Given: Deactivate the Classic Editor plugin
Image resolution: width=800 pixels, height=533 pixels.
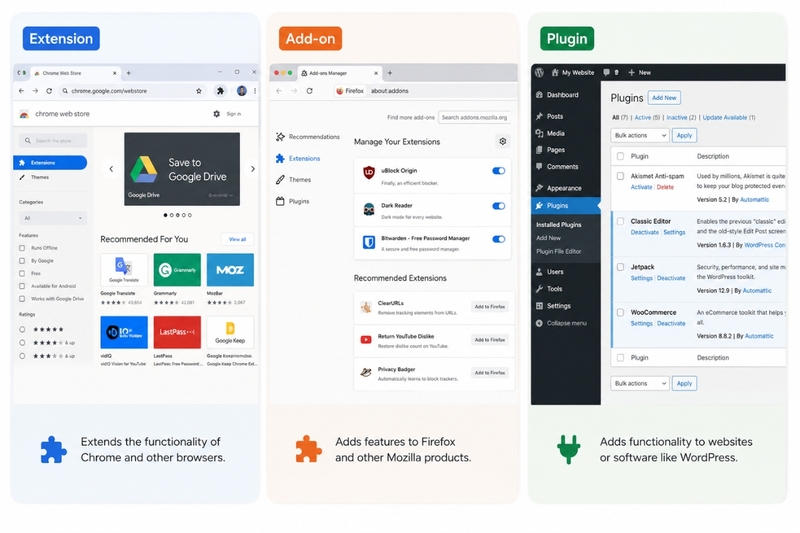Looking at the screenshot, I should (x=644, y=232).
